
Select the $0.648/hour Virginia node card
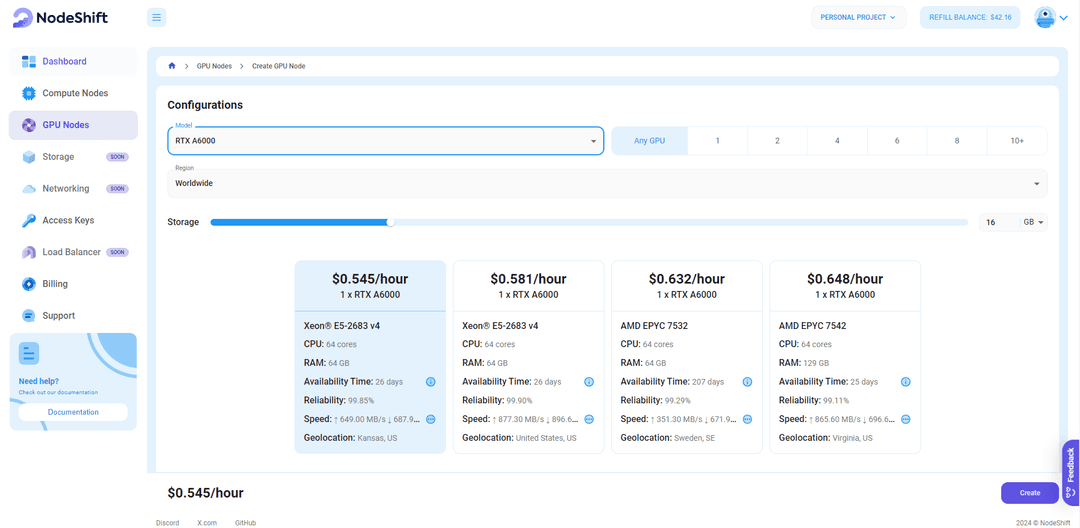click(x=845, y=357)
